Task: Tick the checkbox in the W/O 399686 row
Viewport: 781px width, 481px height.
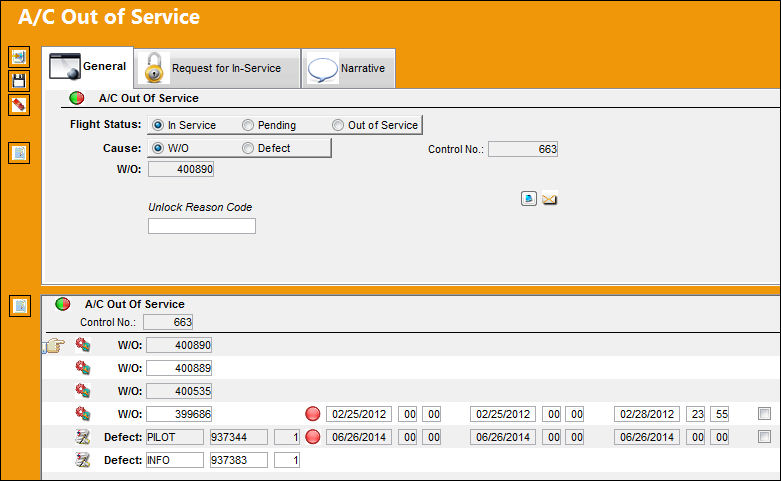Action: [764, 413]
